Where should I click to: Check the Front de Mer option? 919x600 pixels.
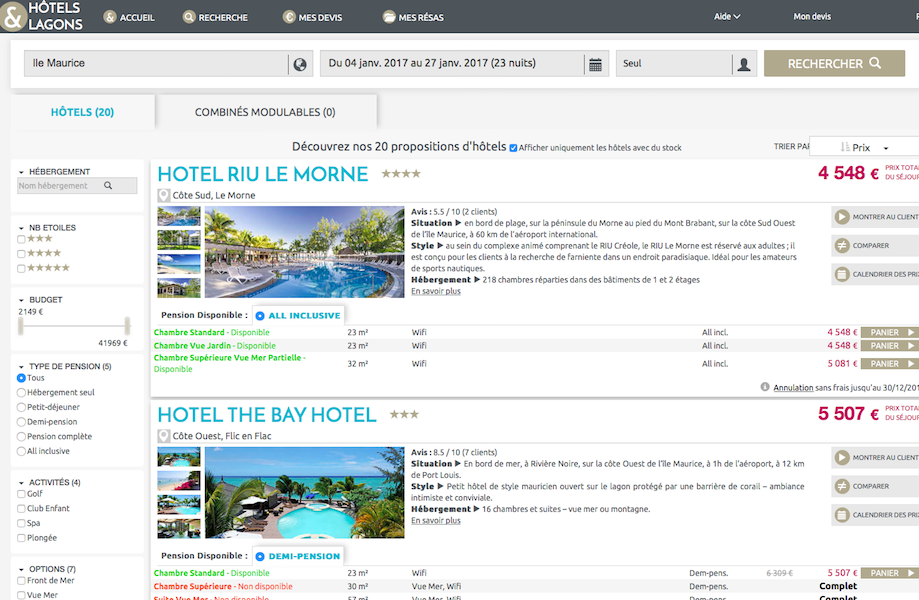point(21,581)
